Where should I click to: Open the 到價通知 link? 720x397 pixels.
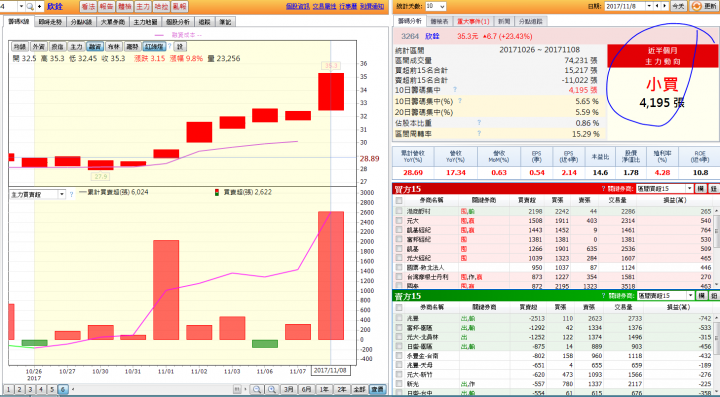(372, 6)
